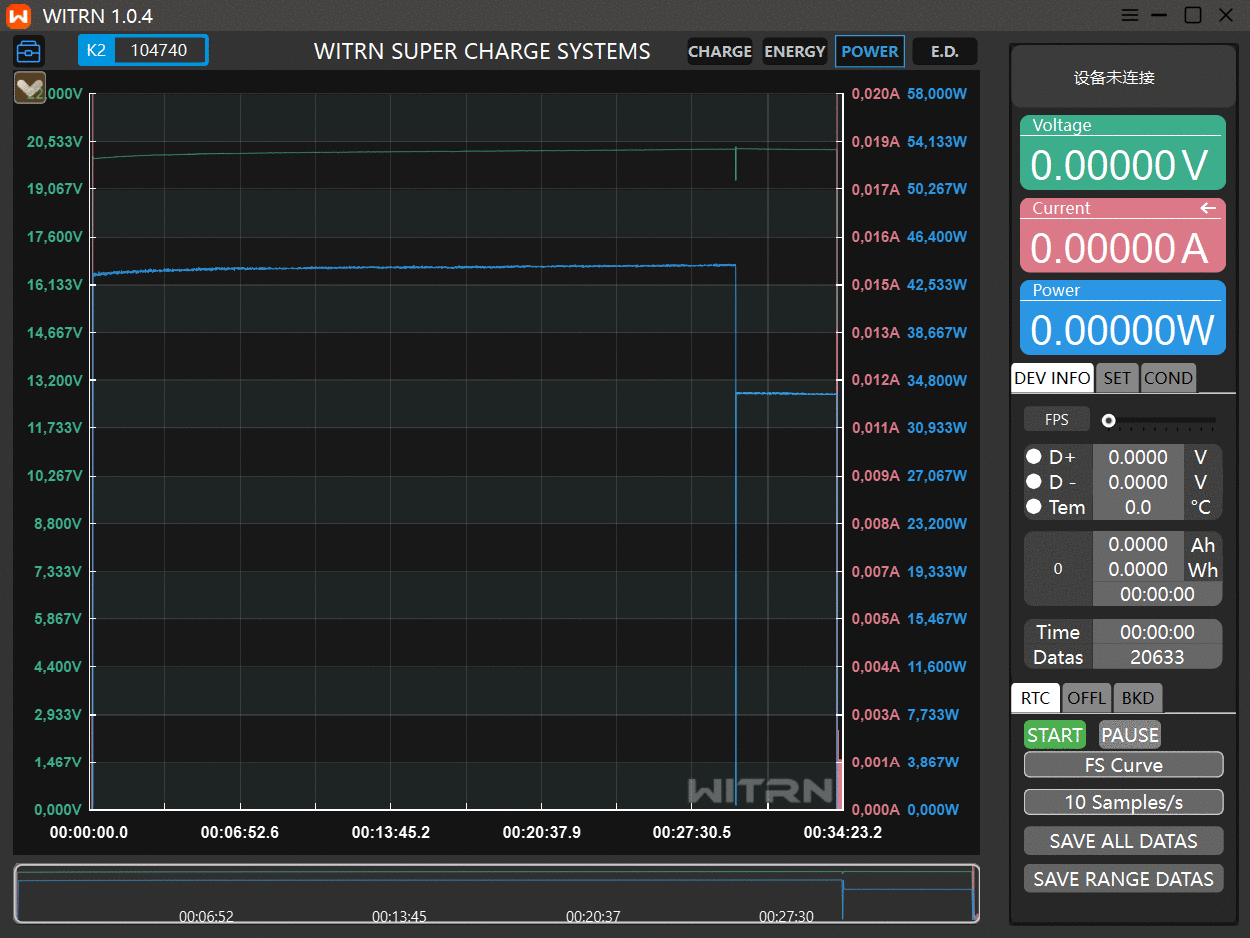This screenshot has width=1250, height=938.
Task: Click the K2 device ID field
Action: click(x=159, y=50)
